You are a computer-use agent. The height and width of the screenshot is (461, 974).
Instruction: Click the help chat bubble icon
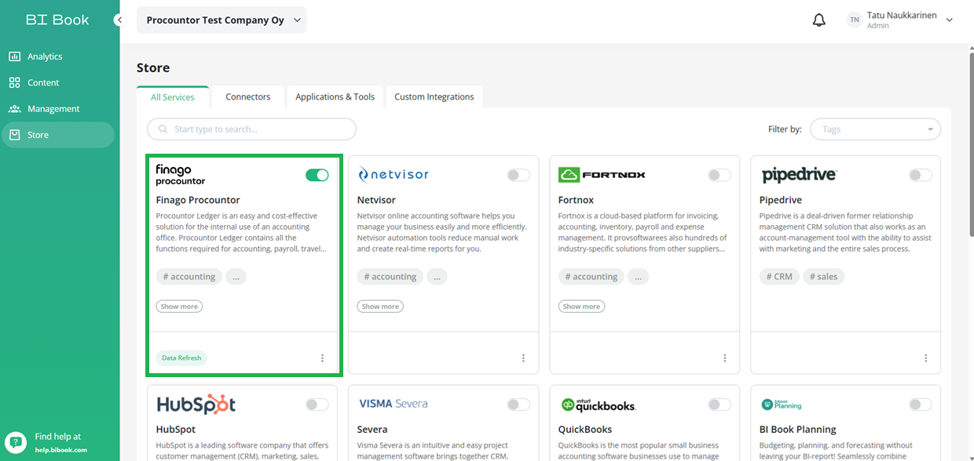(16, 442)
